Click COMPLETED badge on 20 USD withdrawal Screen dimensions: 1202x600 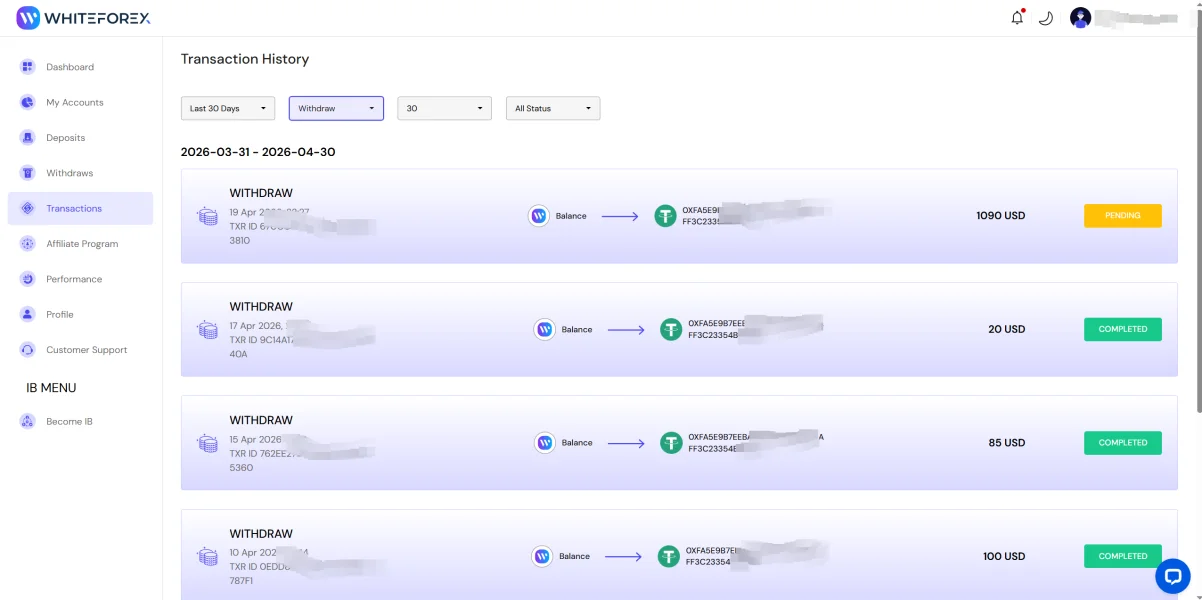(x=1123, y=329)
